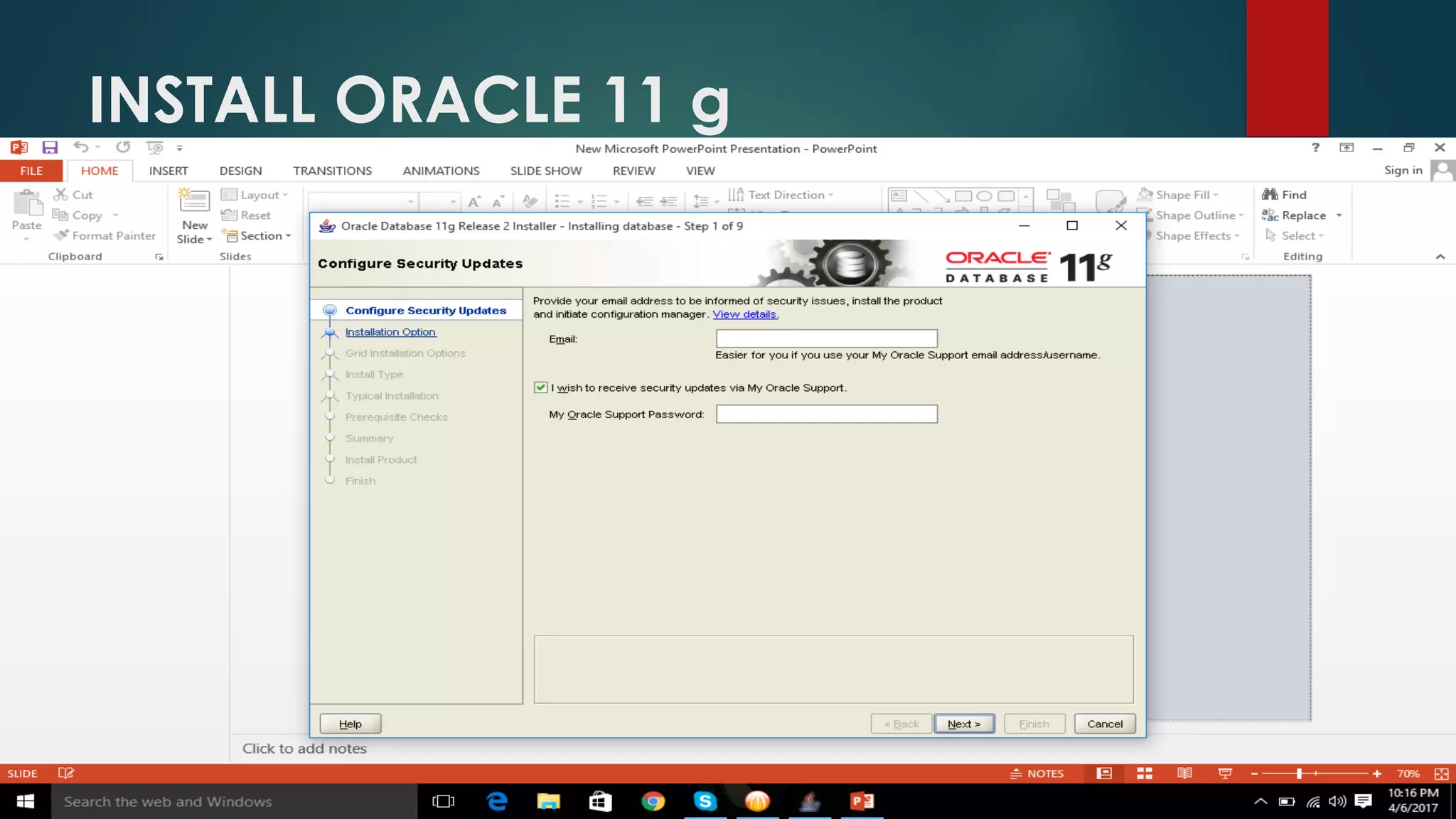The height and width of the screenshot is (819, 1456).
Task: Open the font name combo box
Action: coord(363,201)
